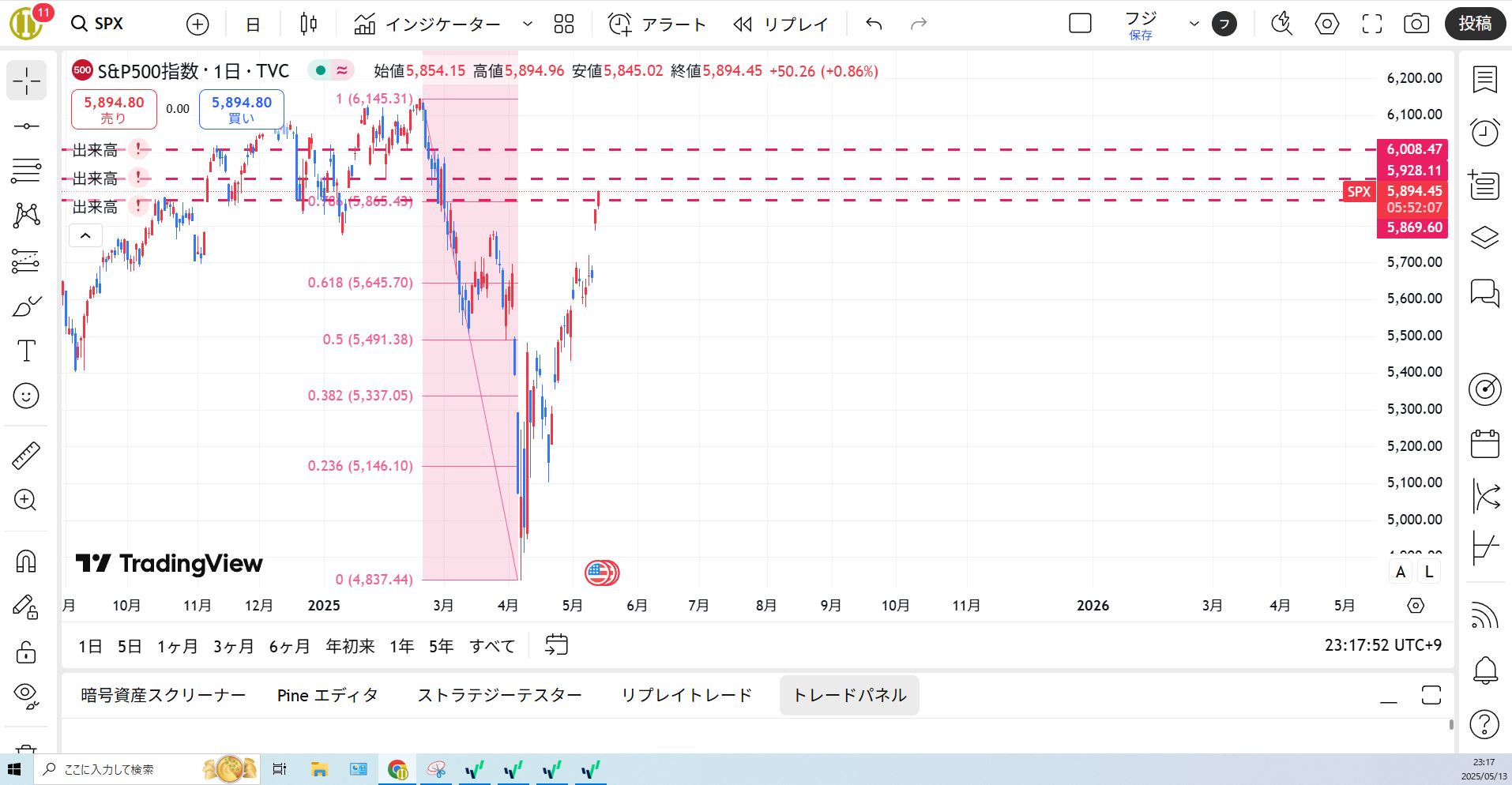This screenshot has width=1512, height=785.
Task: Click the 投稿 publish button
Action: 1475,24
